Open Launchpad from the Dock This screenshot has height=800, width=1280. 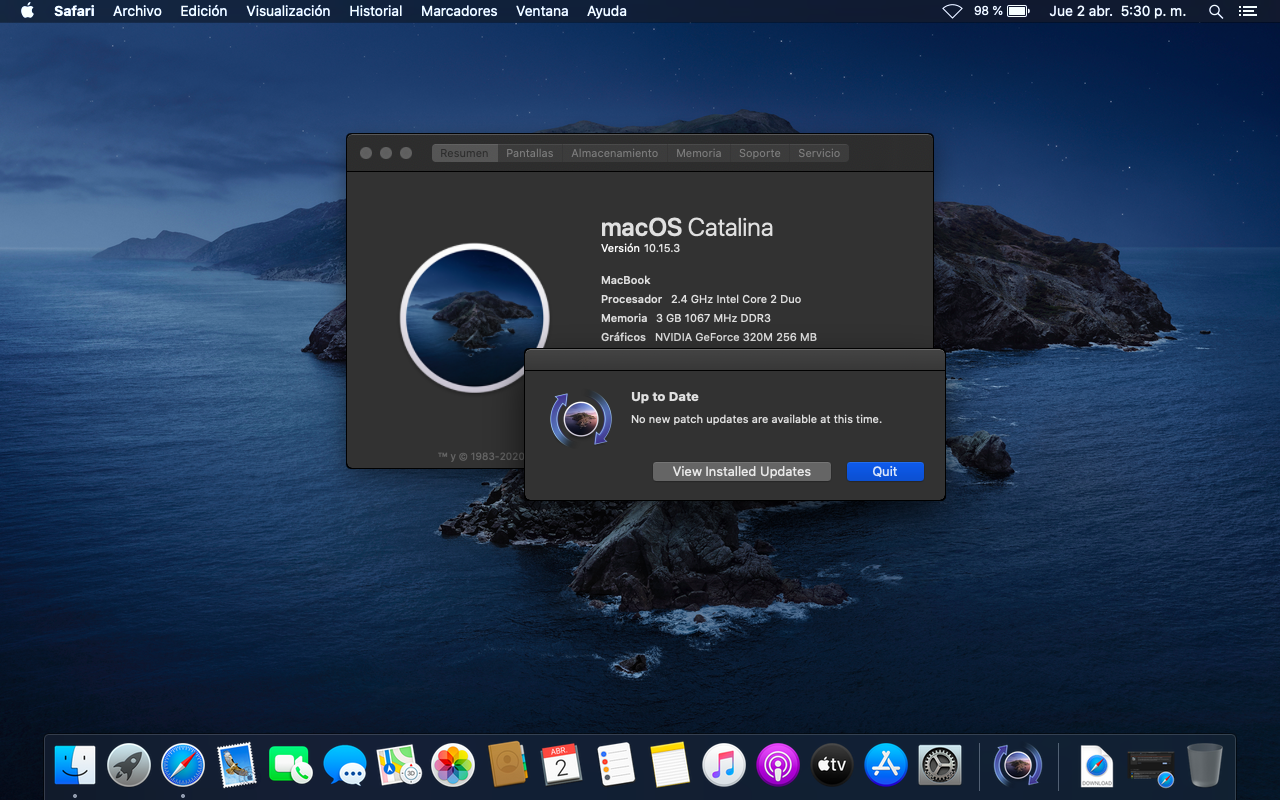tap(129, 766)
